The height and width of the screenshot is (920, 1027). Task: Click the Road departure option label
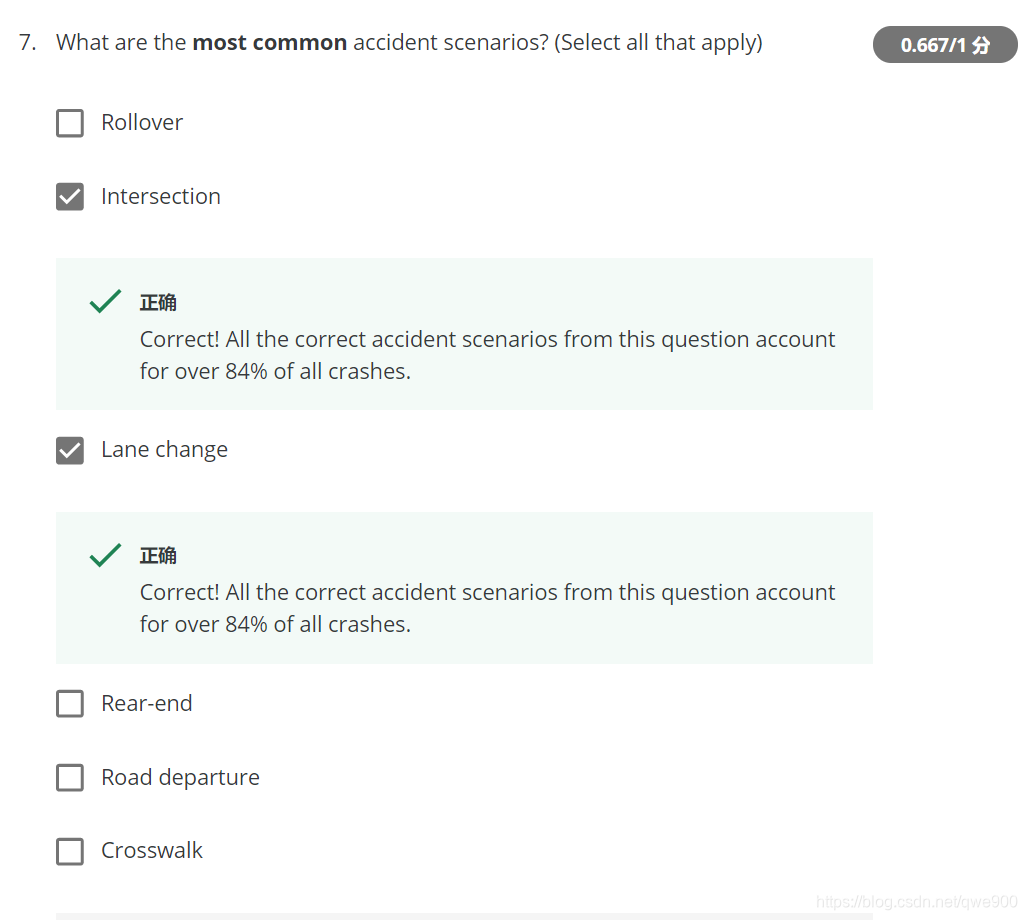(x=181, y=777)
